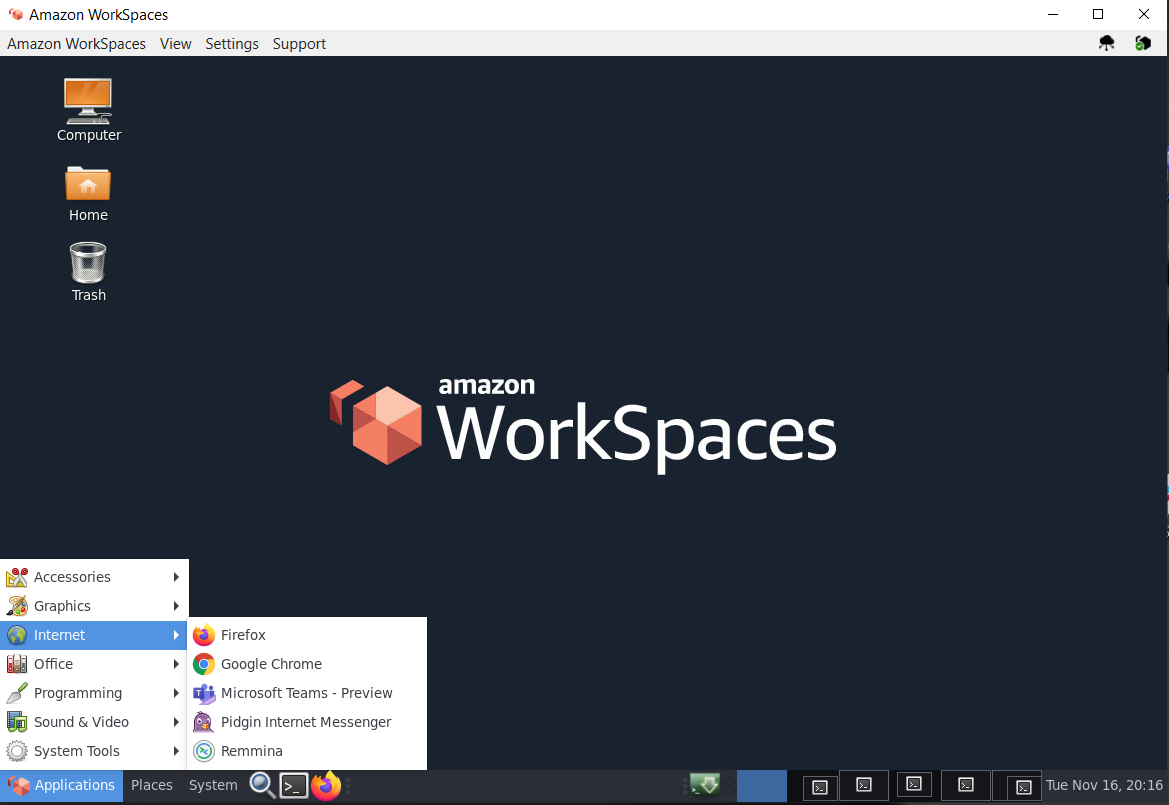Click the connection status icon at top right

1142,43
